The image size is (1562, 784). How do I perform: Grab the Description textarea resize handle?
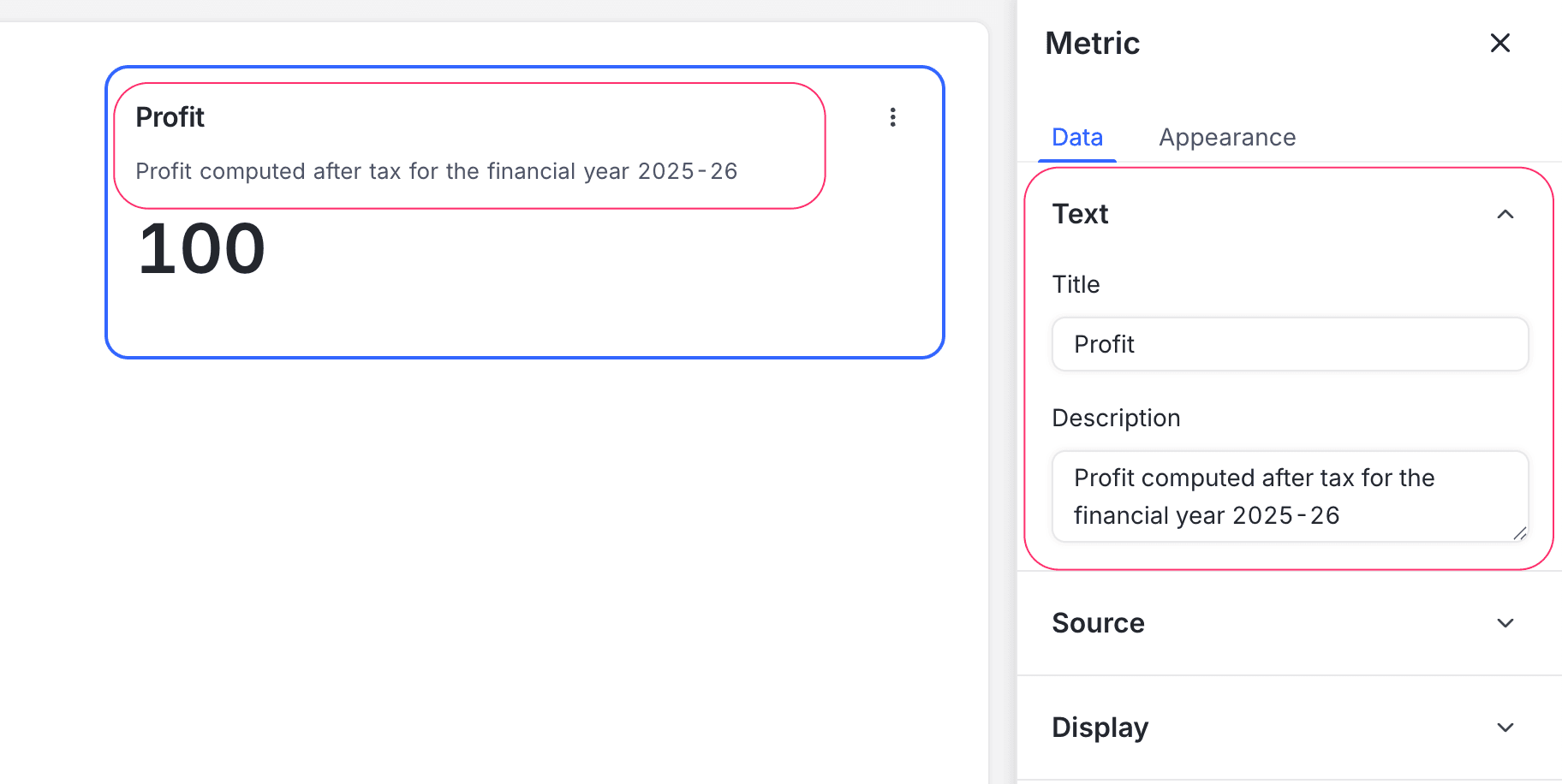[1520, 533]
